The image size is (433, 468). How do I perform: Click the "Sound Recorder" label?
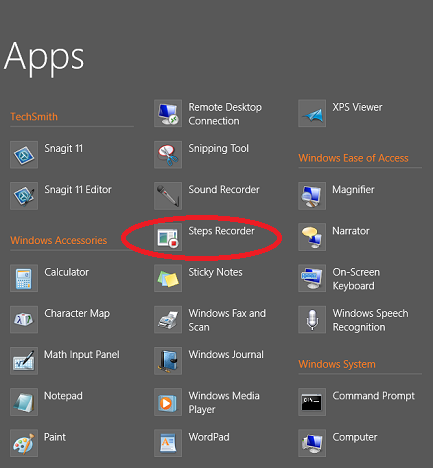click(x=224, y=190)
